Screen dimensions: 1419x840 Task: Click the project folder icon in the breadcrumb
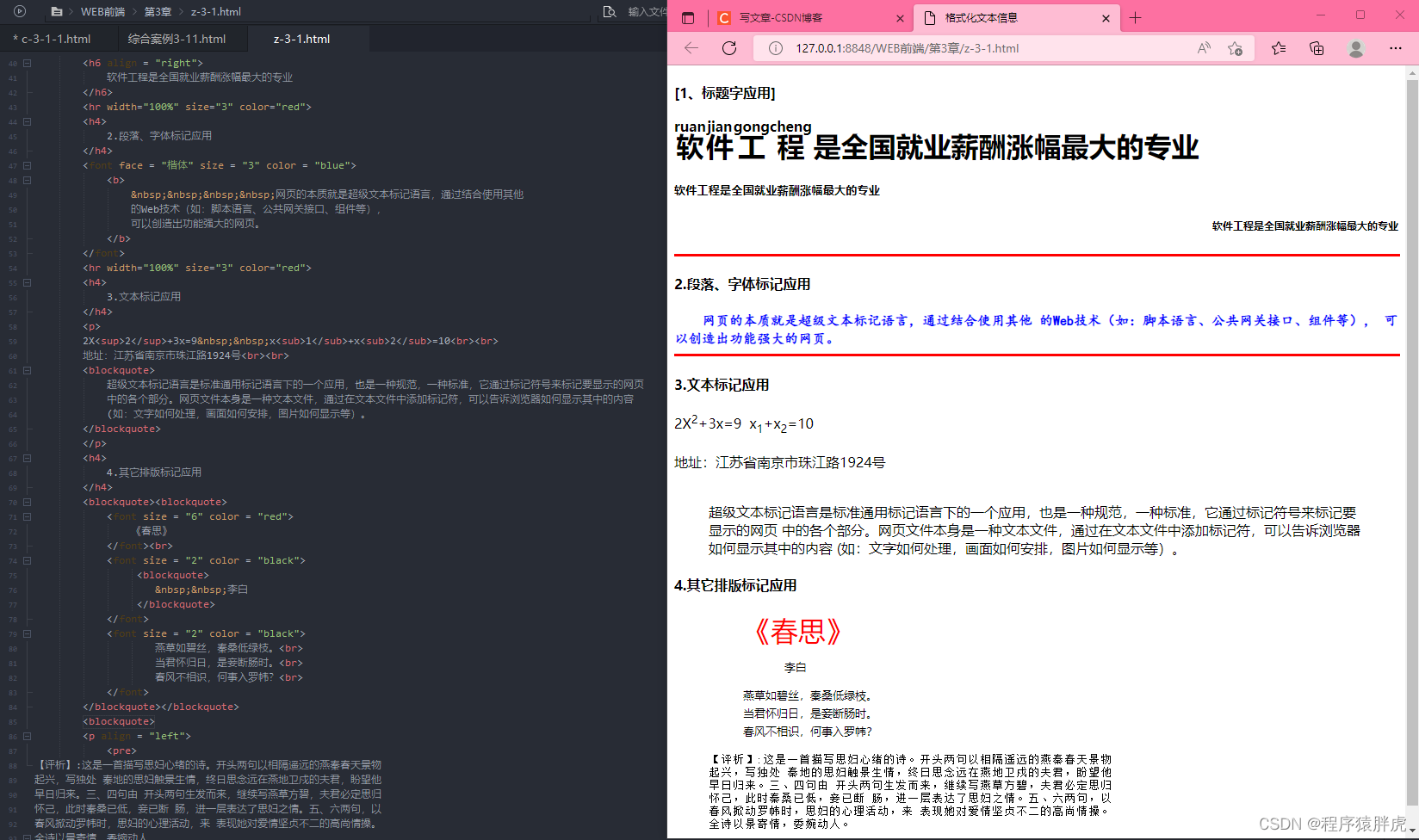[57, 12]
